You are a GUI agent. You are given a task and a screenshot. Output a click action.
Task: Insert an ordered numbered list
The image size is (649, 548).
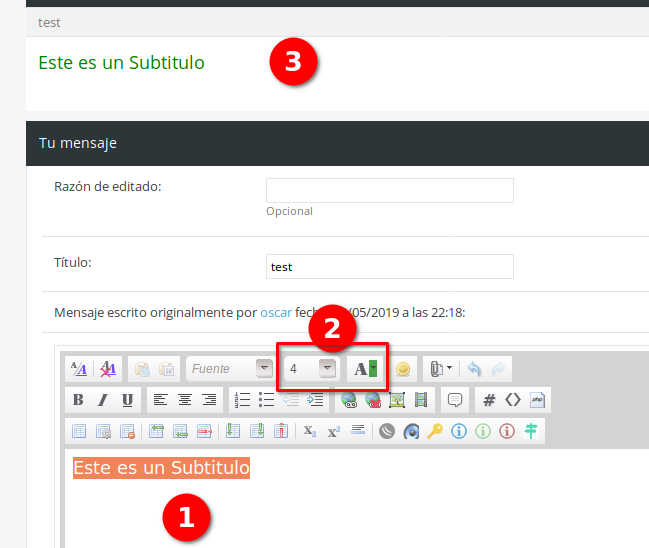[x=242, y=400]
